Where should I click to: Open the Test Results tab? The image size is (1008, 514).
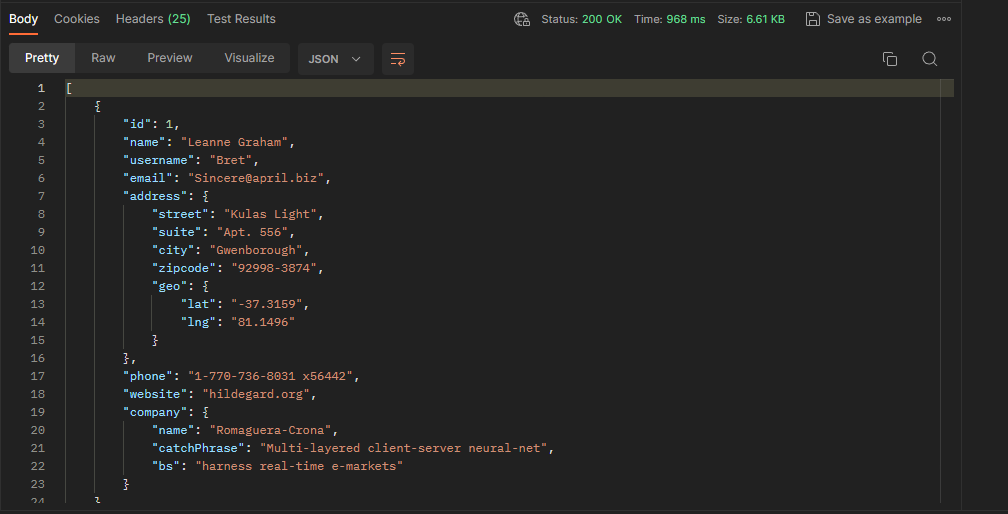[x=241, y=19]
